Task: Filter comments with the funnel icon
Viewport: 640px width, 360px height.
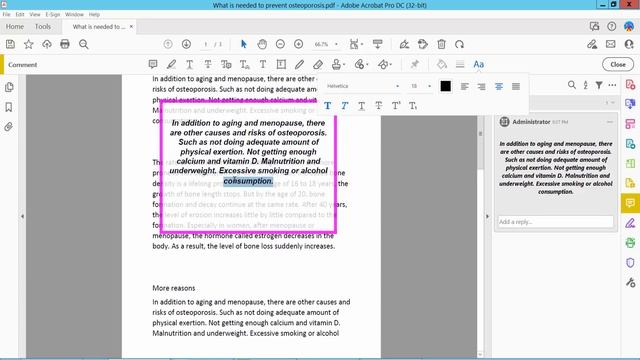Action: click(599, 85)
